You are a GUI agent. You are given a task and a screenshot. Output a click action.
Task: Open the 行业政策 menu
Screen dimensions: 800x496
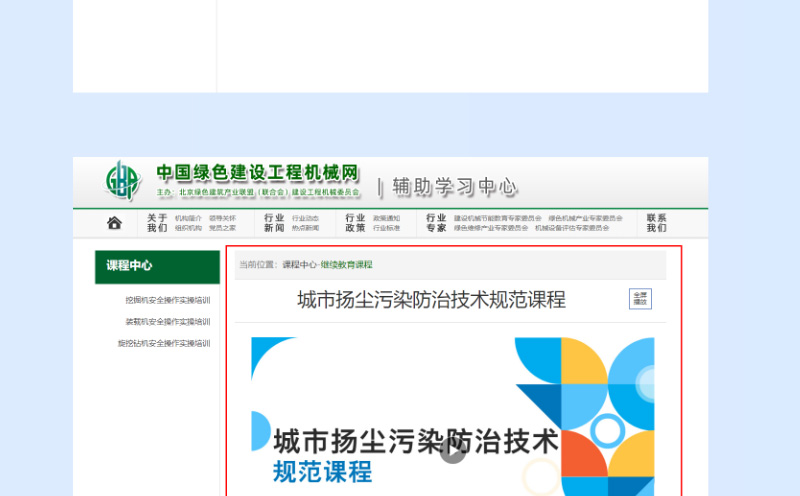[x=355, y=223]
